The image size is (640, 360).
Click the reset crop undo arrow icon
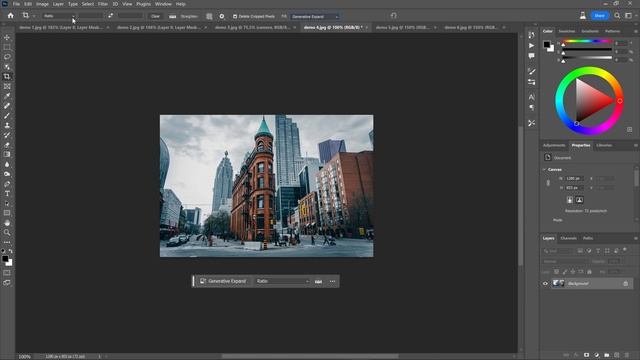(393, 16)
